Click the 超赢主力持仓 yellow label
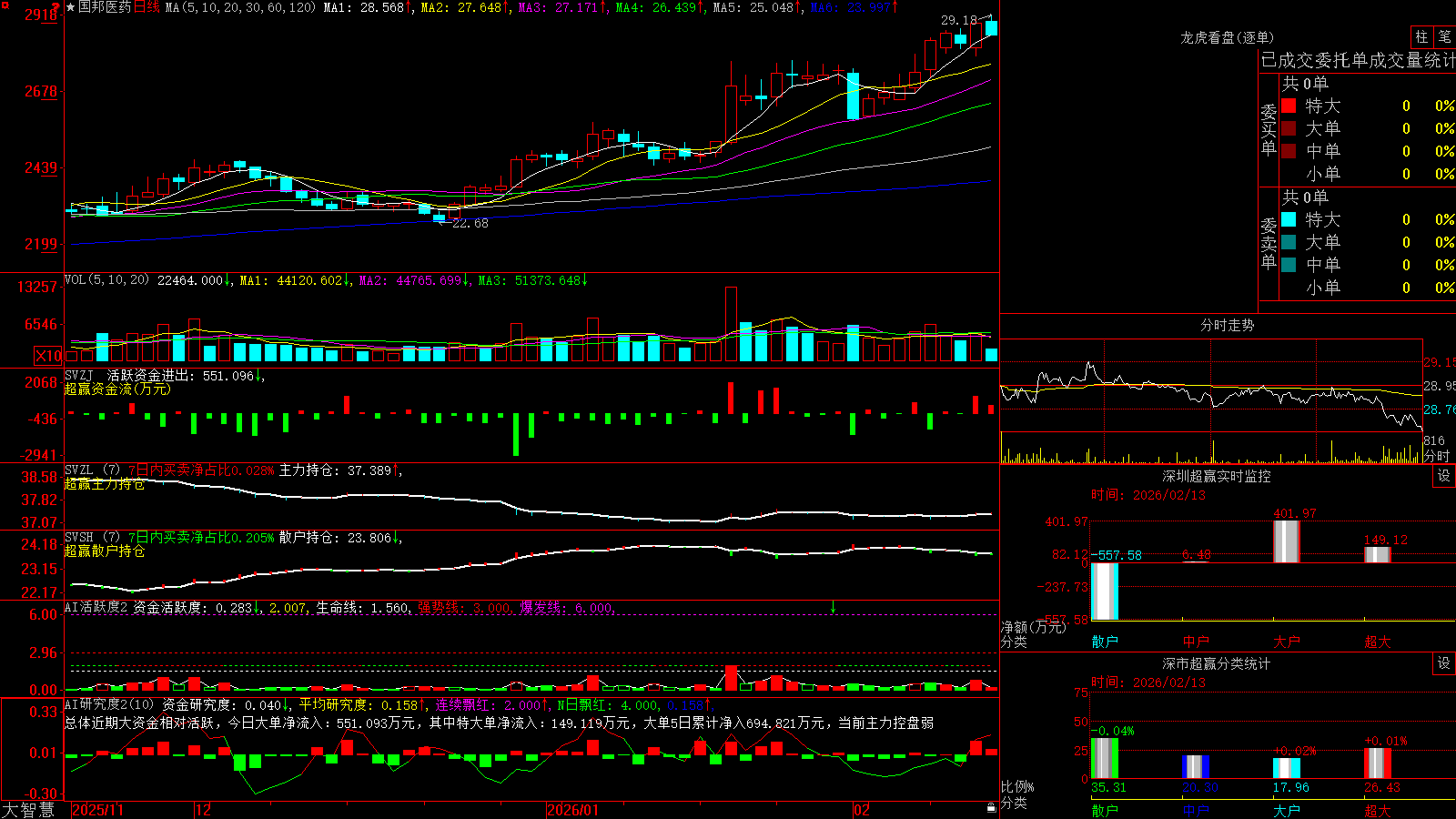 (105, 484)
